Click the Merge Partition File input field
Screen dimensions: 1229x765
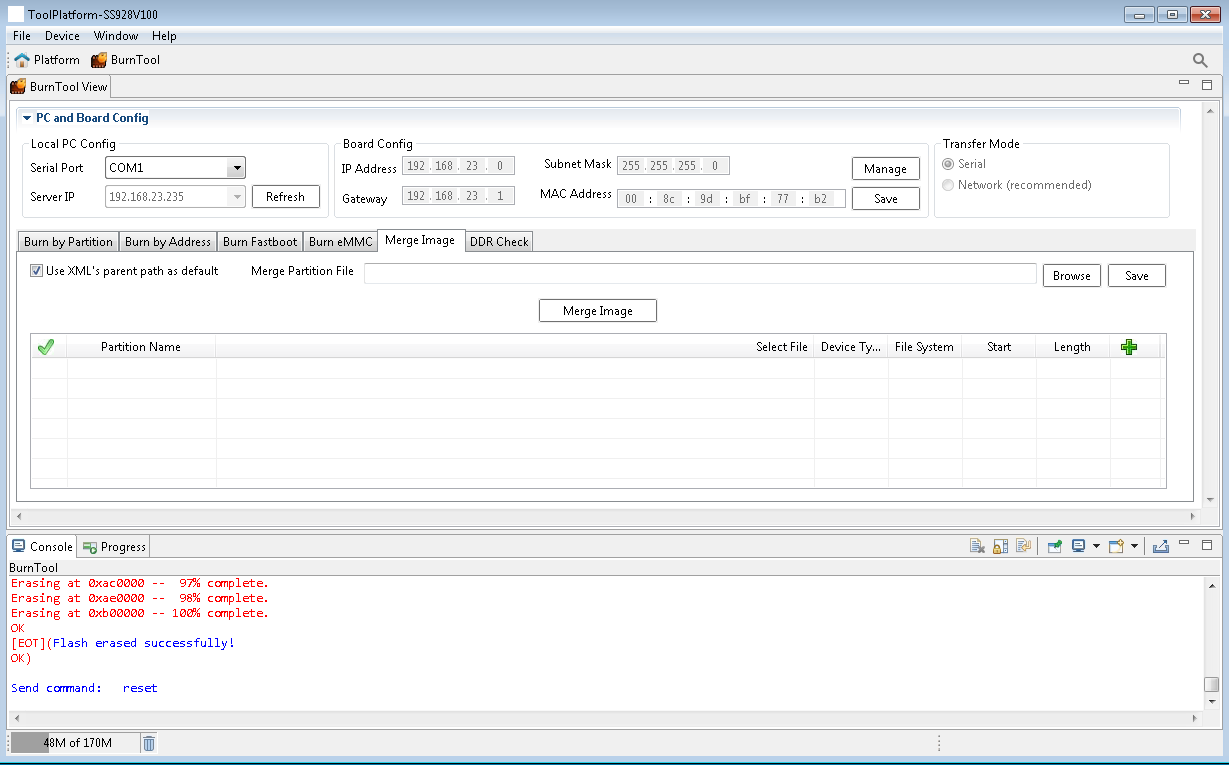(x=699, y=274)
